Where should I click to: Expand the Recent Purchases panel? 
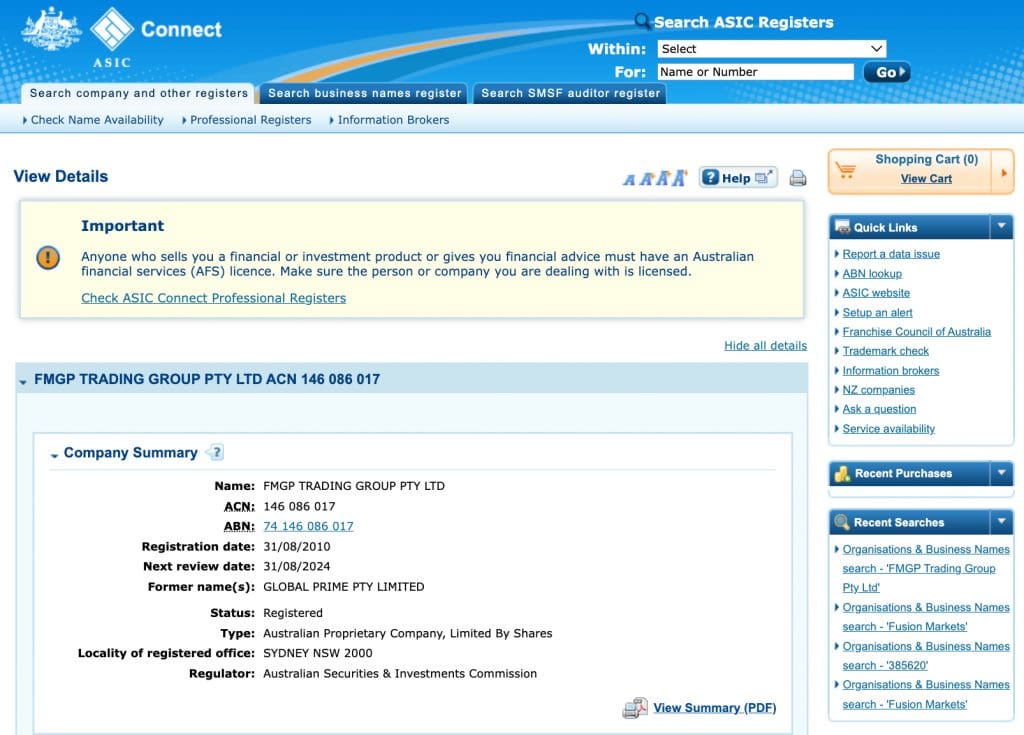pyautogui.click(x=1001, y=473)
